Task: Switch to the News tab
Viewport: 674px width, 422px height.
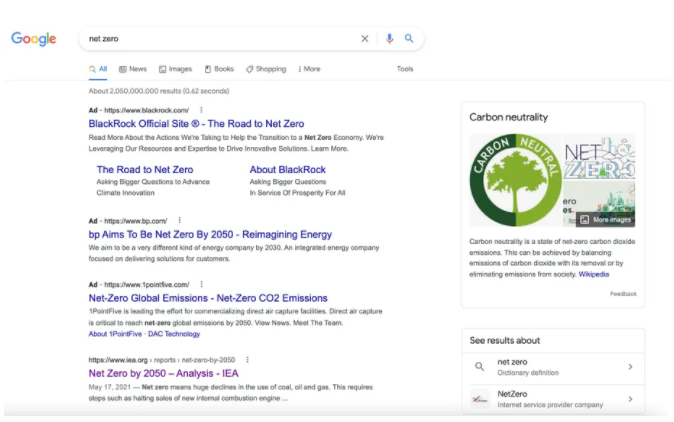Action: coord(133,69)
